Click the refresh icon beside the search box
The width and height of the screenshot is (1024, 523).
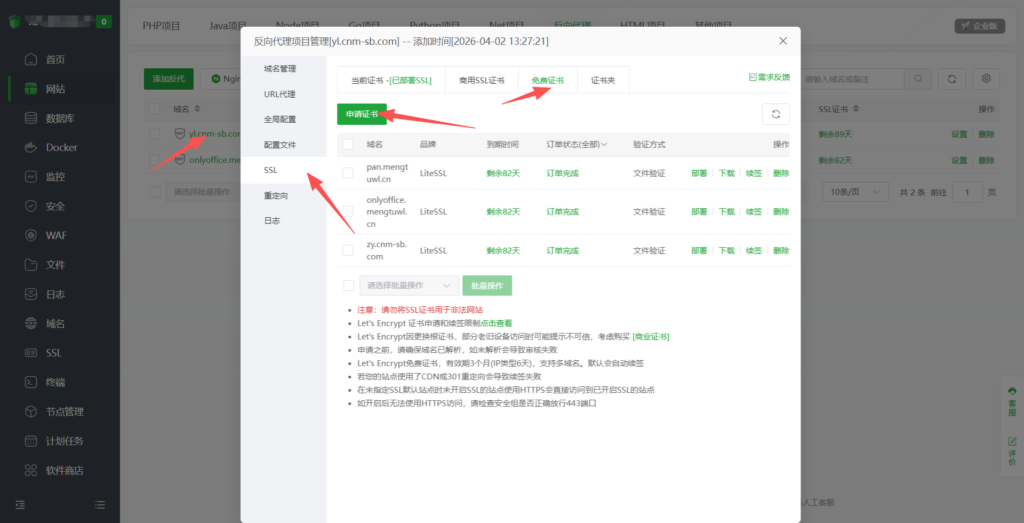(x=952, y=78)
